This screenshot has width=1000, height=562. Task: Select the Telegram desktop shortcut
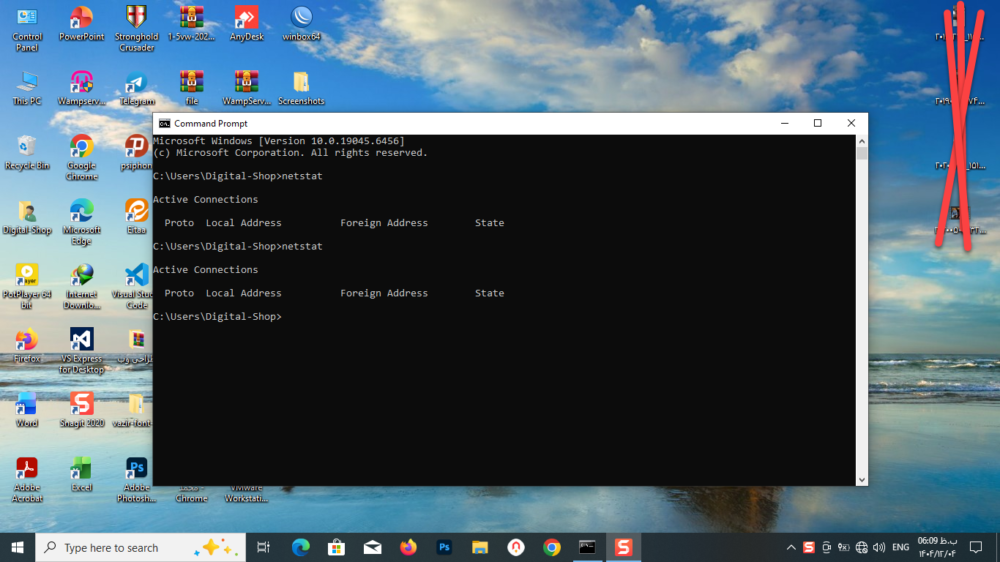(x=136, y=89)
